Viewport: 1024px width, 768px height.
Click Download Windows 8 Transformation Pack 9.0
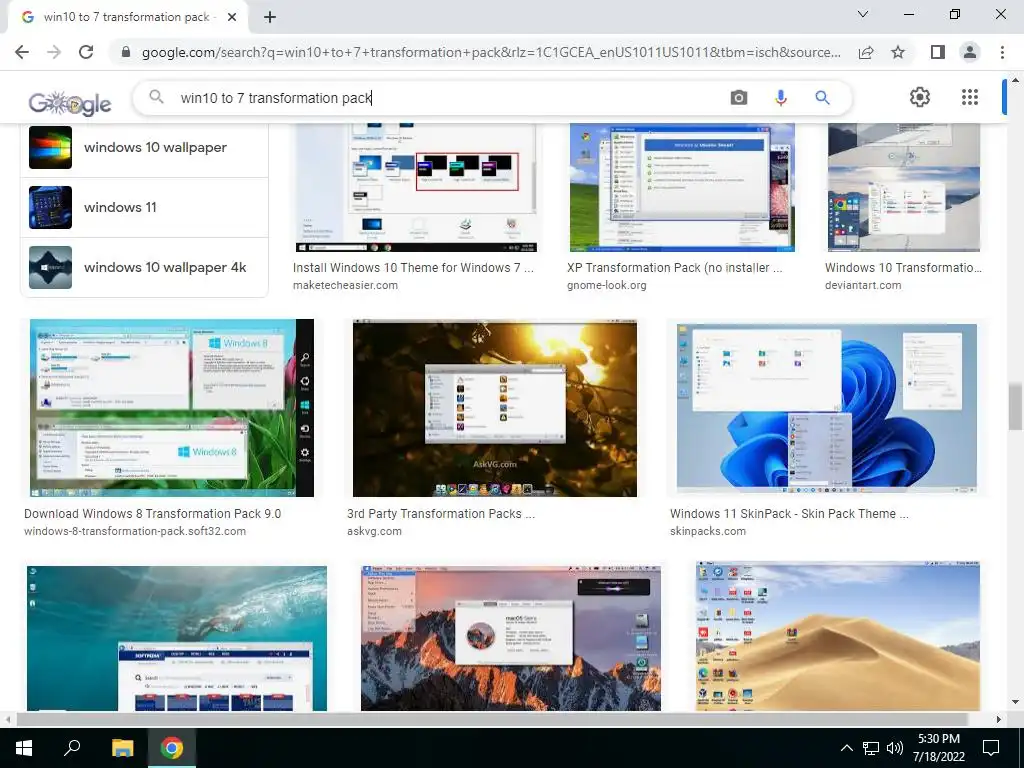(x=152, y=514)
